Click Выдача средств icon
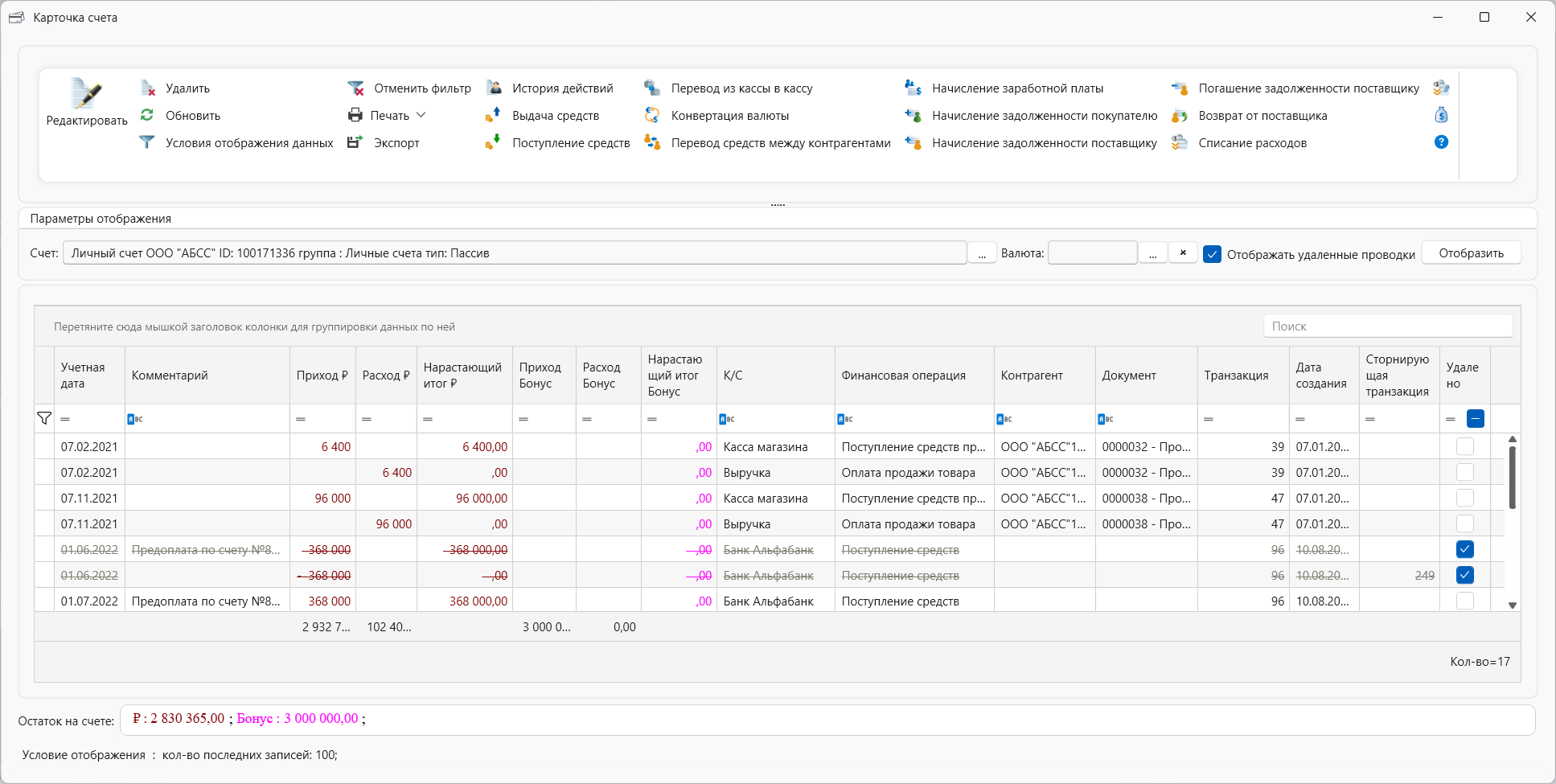 click(493, 115)
